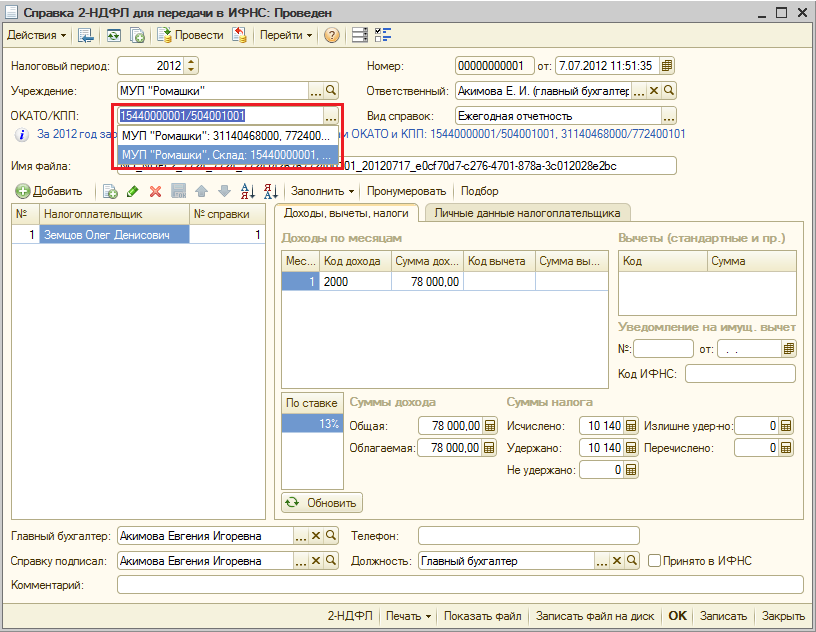
Task: Click Записать файл на диск
Action: point(596,616)
